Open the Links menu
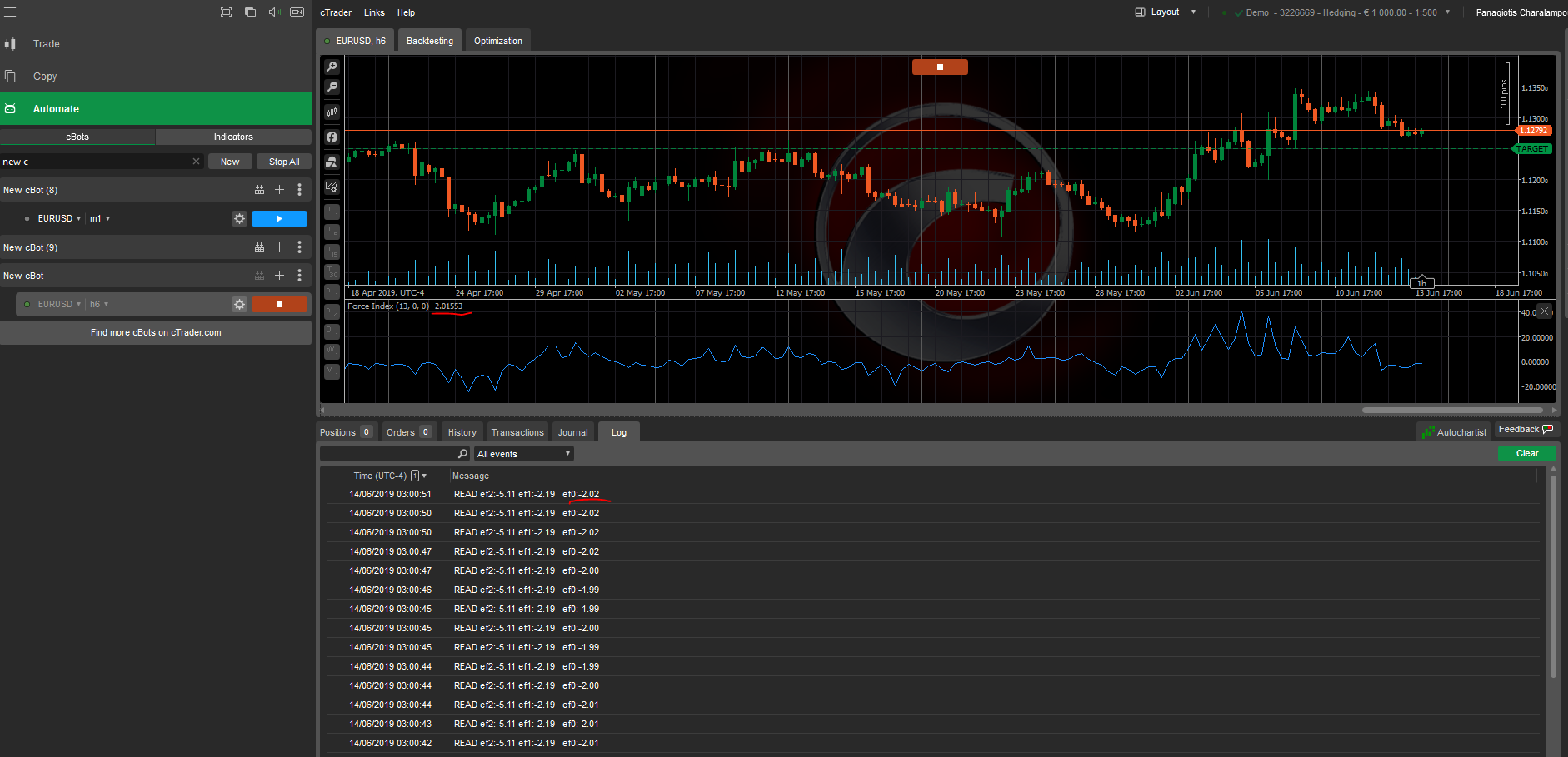This screenshot has width=1568, height=757. click(x=374, y=12)
